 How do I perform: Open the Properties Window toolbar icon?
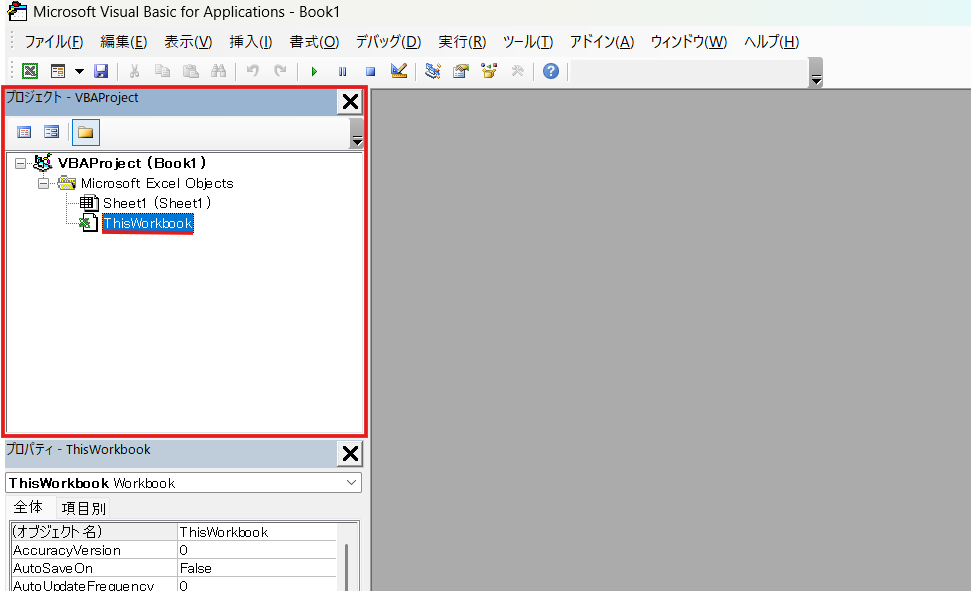pos(461,71)
